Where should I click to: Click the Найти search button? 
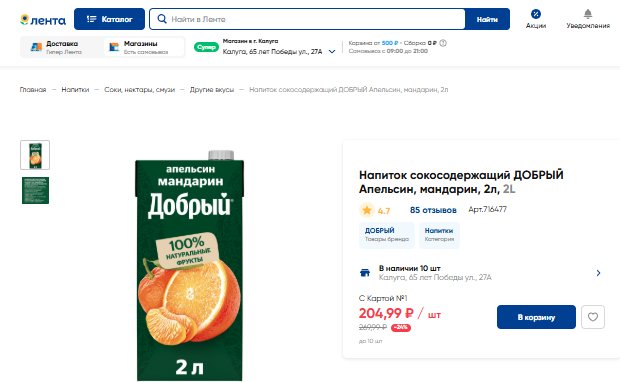(487, 19)
